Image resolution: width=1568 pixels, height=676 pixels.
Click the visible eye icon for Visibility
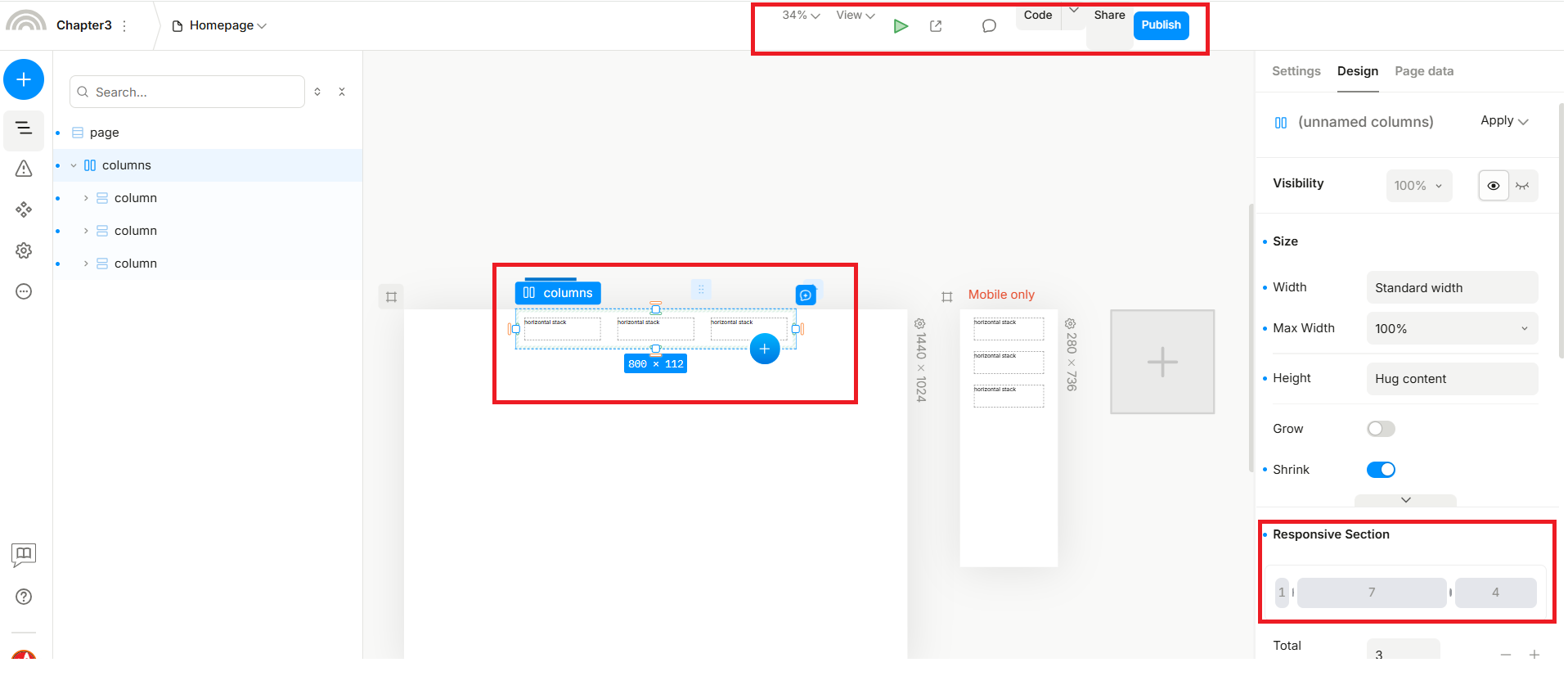pyautogui.click(x=1493, y=186)
